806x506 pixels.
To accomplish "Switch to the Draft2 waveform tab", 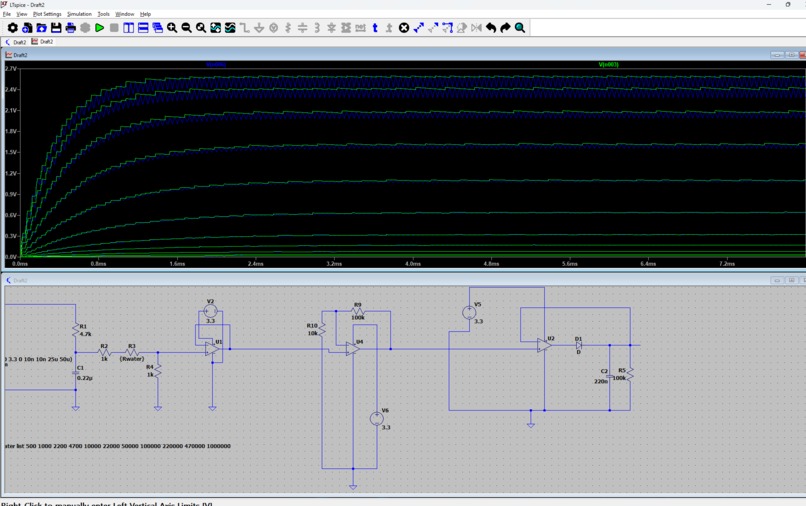I will (x=42, y=42).
